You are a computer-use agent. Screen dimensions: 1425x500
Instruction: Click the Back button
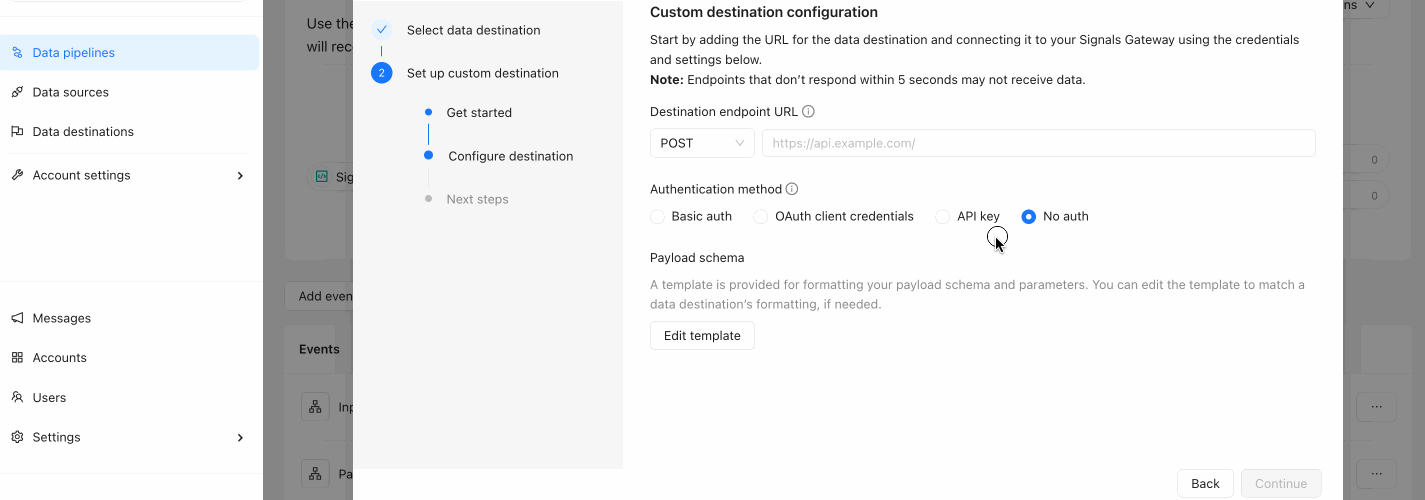1205,483
